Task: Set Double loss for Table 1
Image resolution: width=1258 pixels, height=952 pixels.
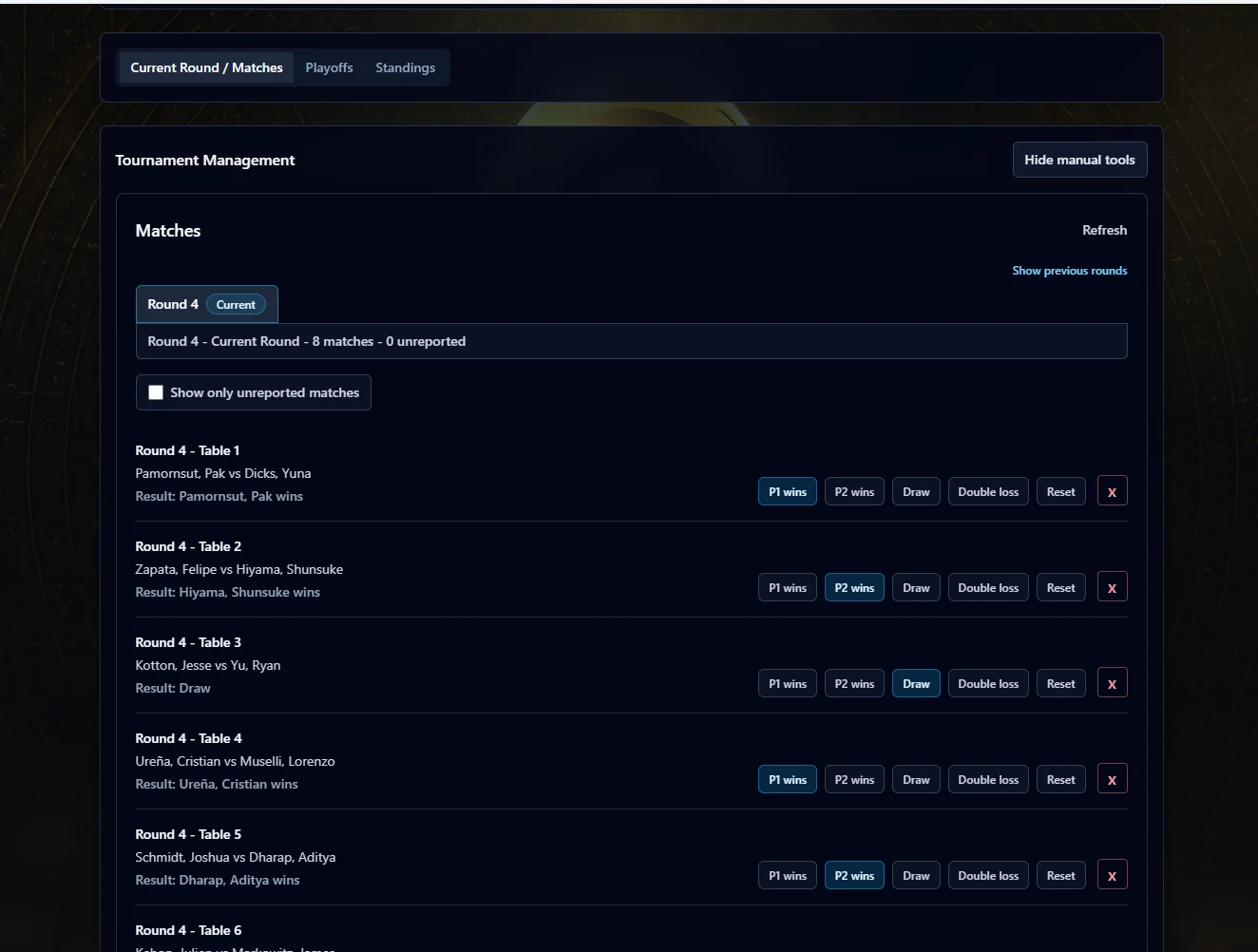Action: [x=988, y=491]
